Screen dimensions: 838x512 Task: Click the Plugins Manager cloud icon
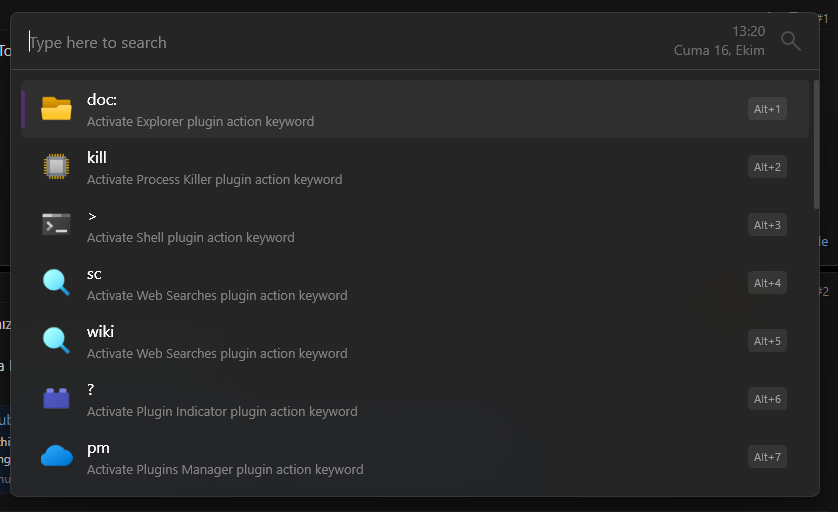click(x=57, y=456)
